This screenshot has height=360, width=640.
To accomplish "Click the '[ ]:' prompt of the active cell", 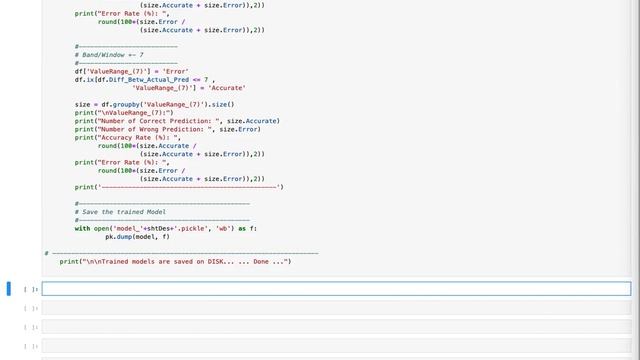I will click(x=31, y=289).
